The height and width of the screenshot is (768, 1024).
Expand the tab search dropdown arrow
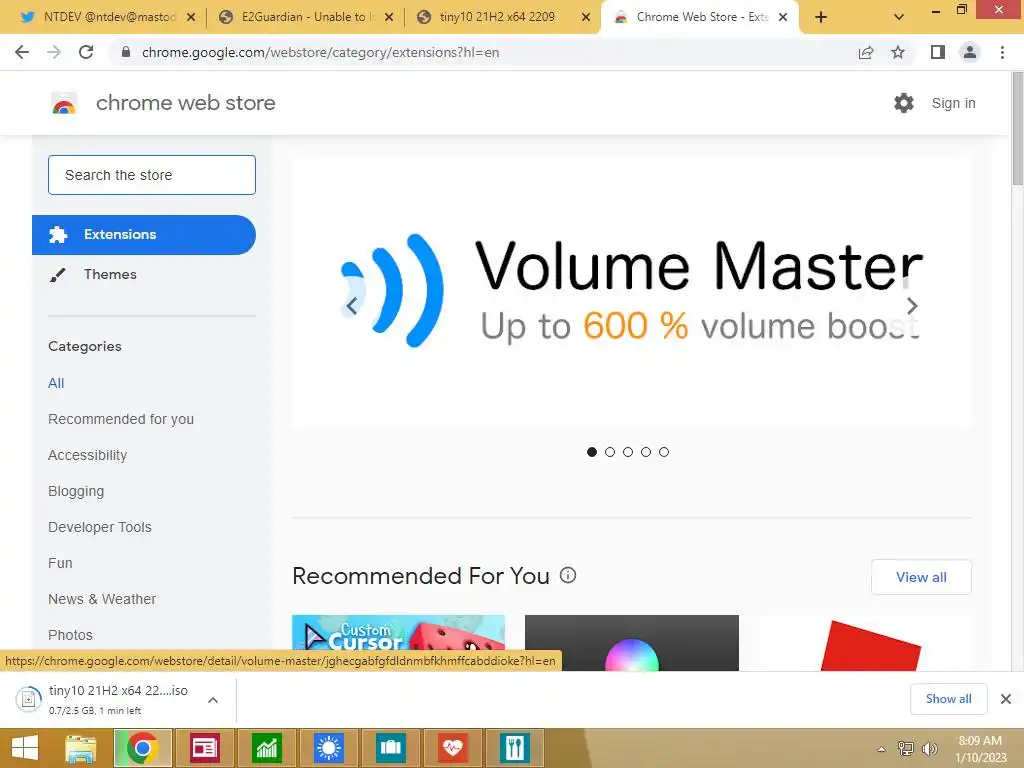[x=899, y=17]
